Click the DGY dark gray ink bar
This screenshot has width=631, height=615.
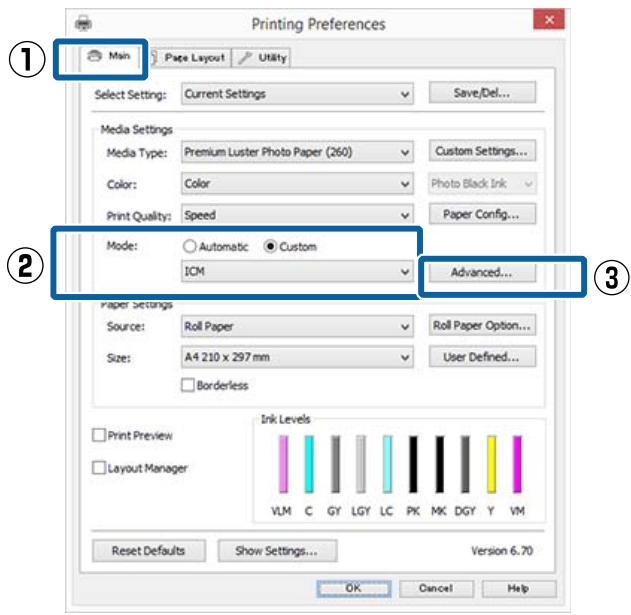tap(465, 464)
